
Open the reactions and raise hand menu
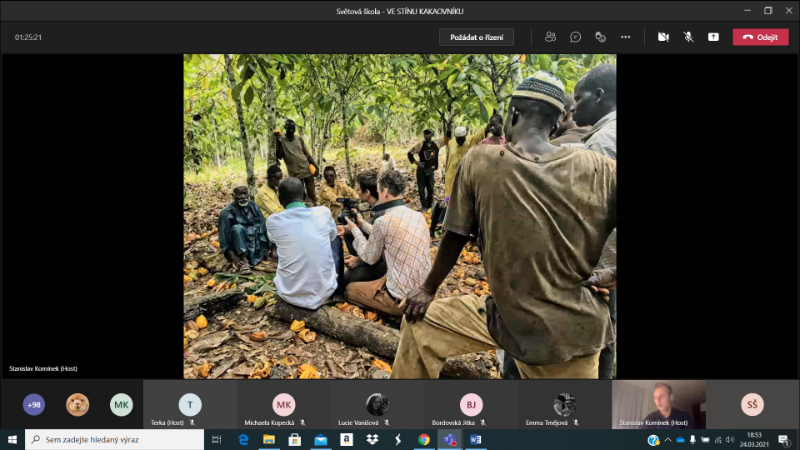tap(600, 37)
